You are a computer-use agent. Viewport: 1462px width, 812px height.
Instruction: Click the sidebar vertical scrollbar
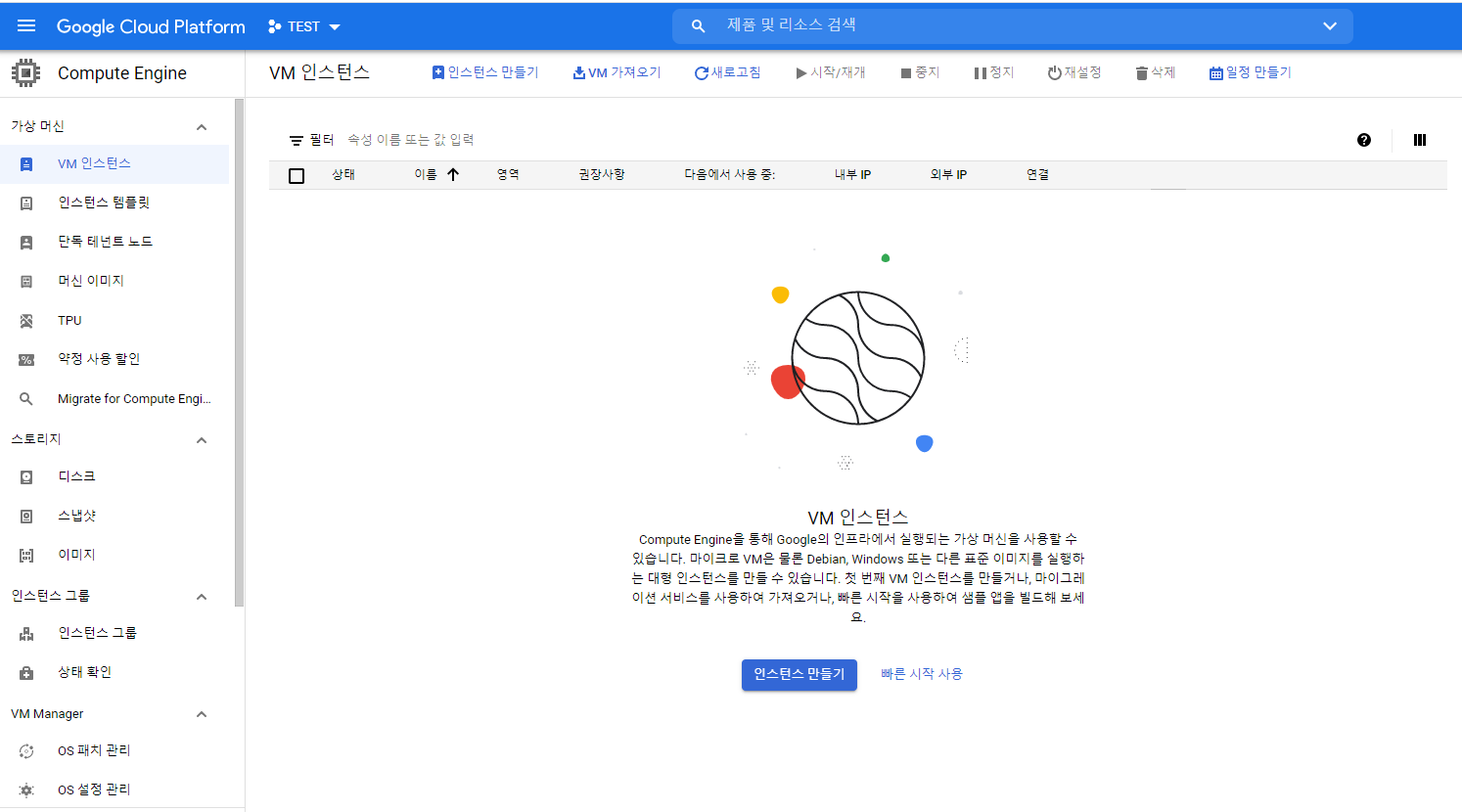240,352
